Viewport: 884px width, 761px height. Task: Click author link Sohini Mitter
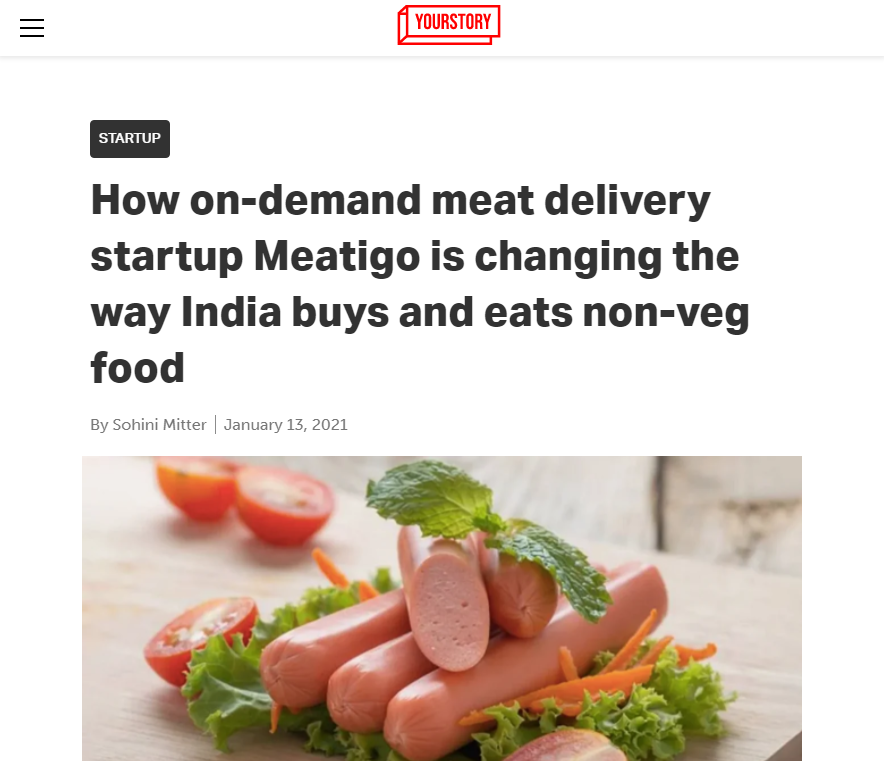pos(158,424)
